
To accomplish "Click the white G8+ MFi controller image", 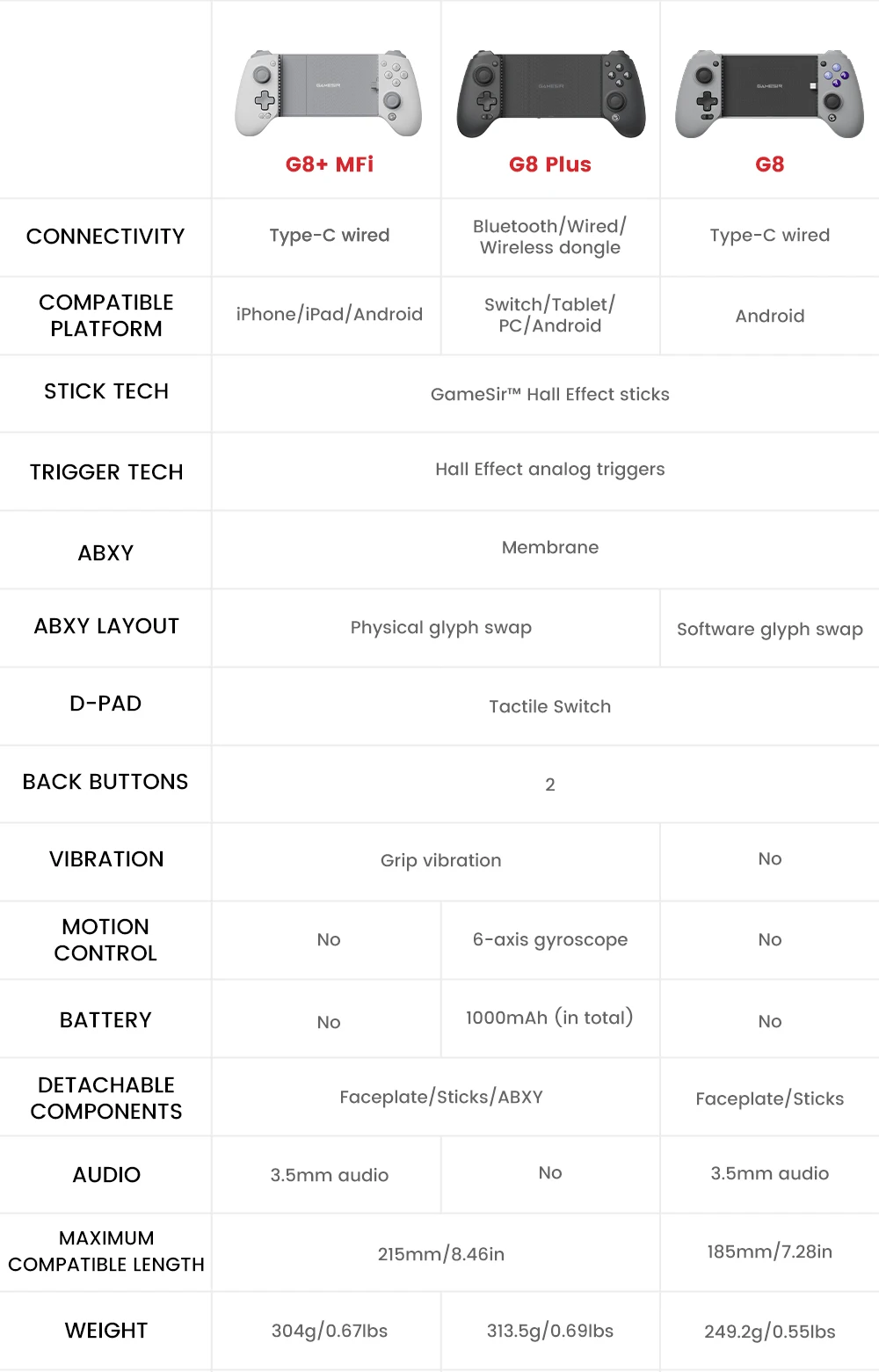I will [x=329, y=94].
